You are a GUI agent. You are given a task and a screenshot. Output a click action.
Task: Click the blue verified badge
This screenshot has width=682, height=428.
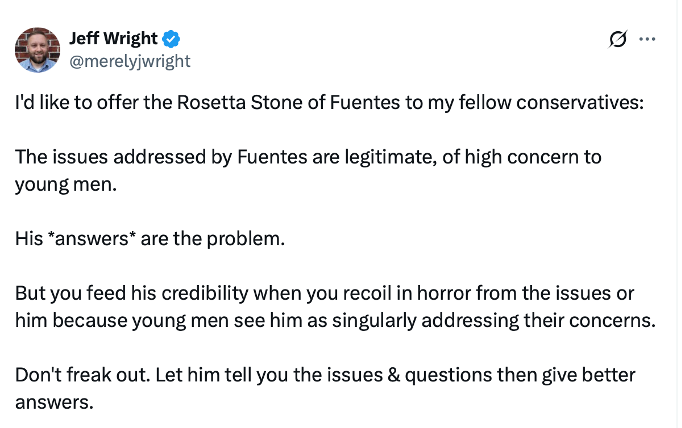click(172, 39)
